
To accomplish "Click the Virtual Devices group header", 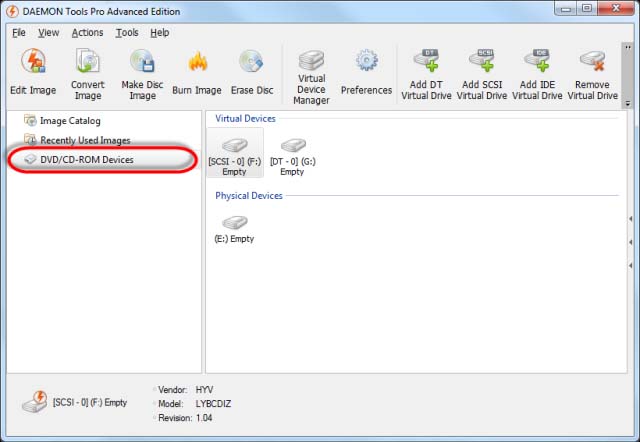I will click(x=245, y=118).
